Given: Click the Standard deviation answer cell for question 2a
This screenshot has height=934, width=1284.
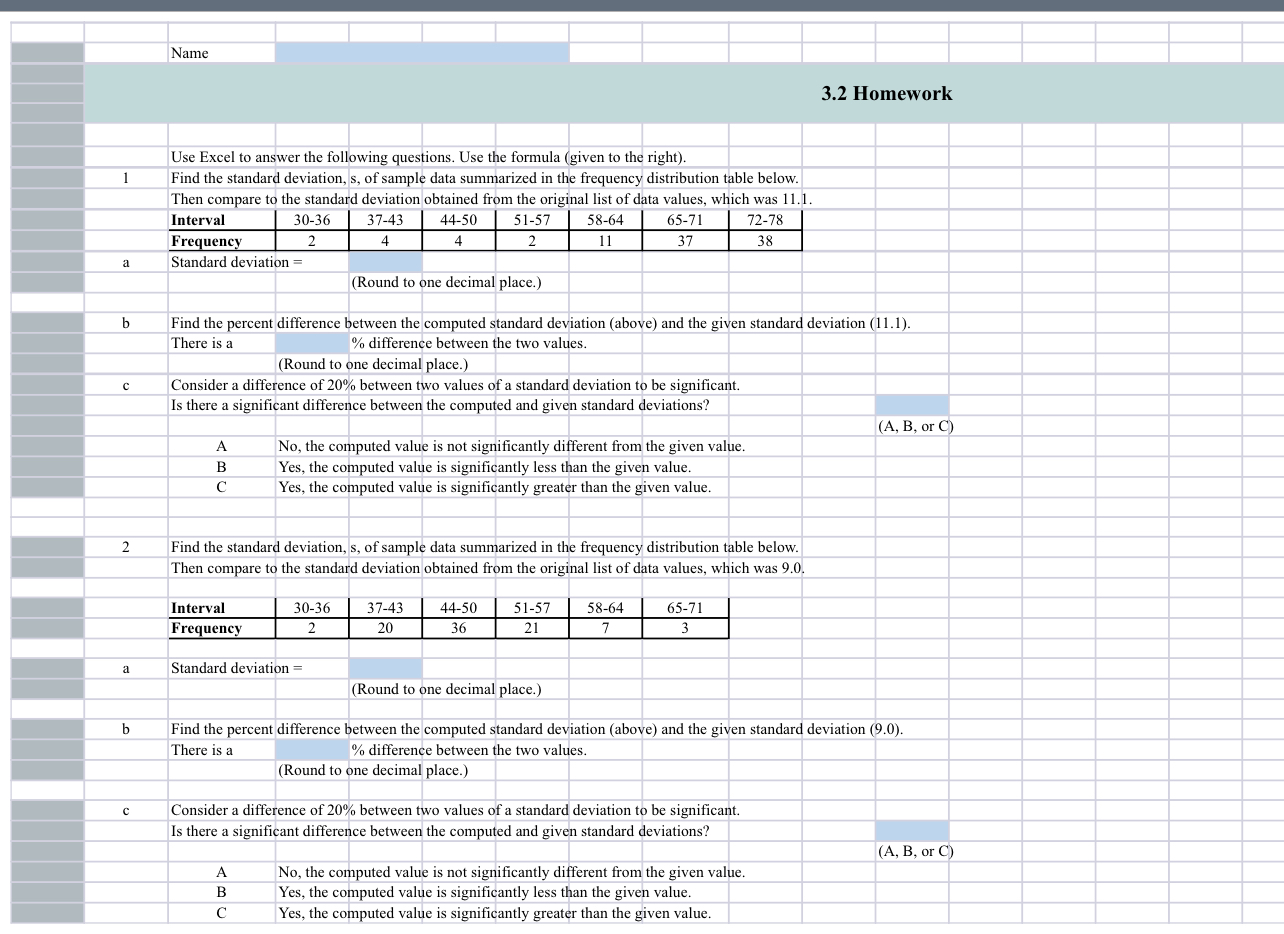Looking at the screenshot, I should point(384,668).
